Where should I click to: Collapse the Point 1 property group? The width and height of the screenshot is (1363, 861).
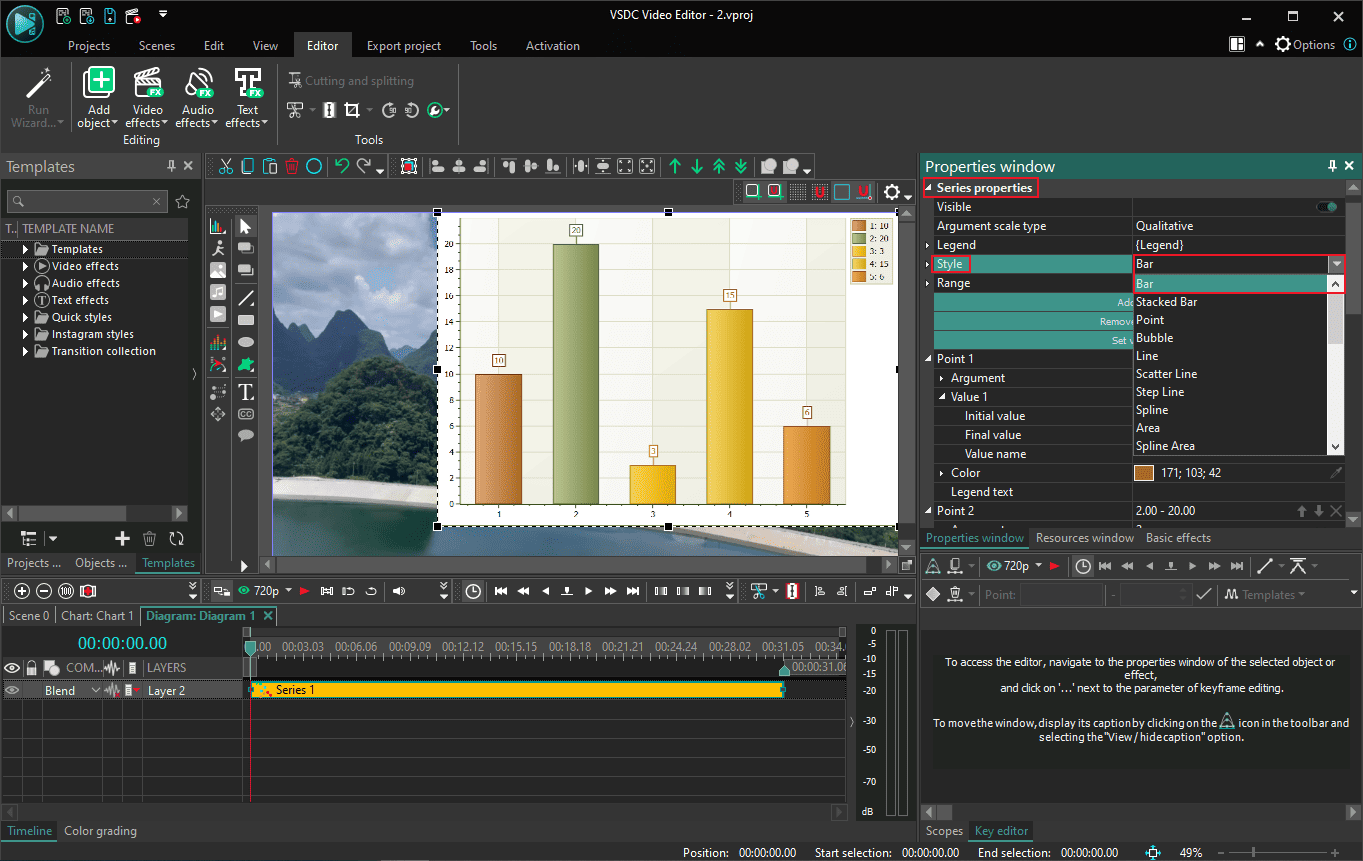point(926,358)
